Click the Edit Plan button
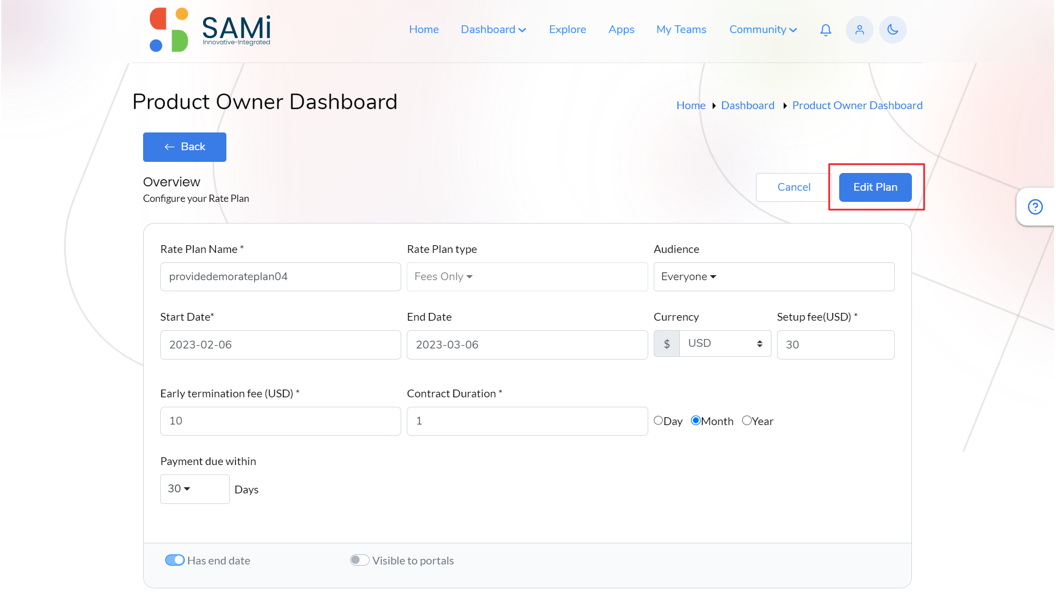 (x=875, y=187)
